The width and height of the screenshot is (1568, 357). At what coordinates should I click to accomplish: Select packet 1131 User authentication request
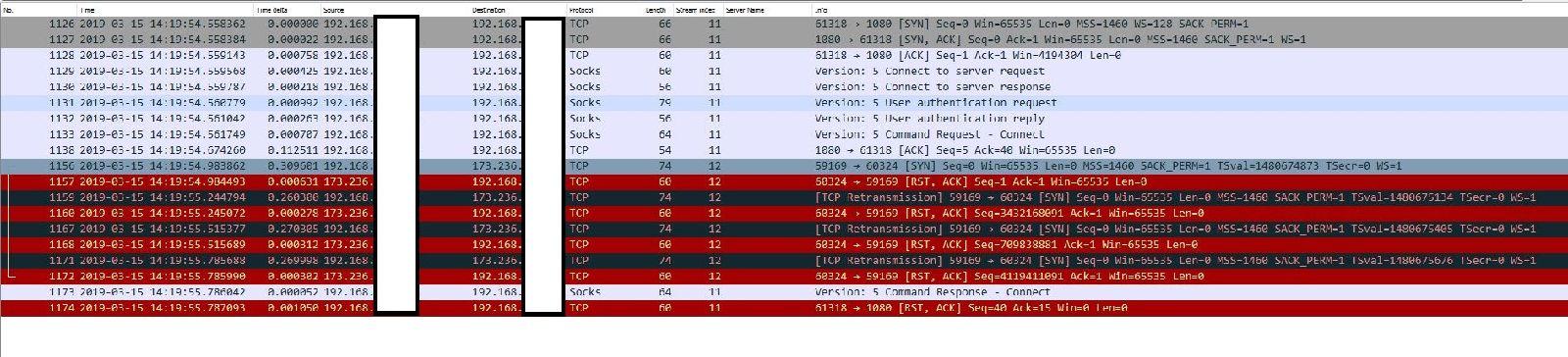[784, 102]
